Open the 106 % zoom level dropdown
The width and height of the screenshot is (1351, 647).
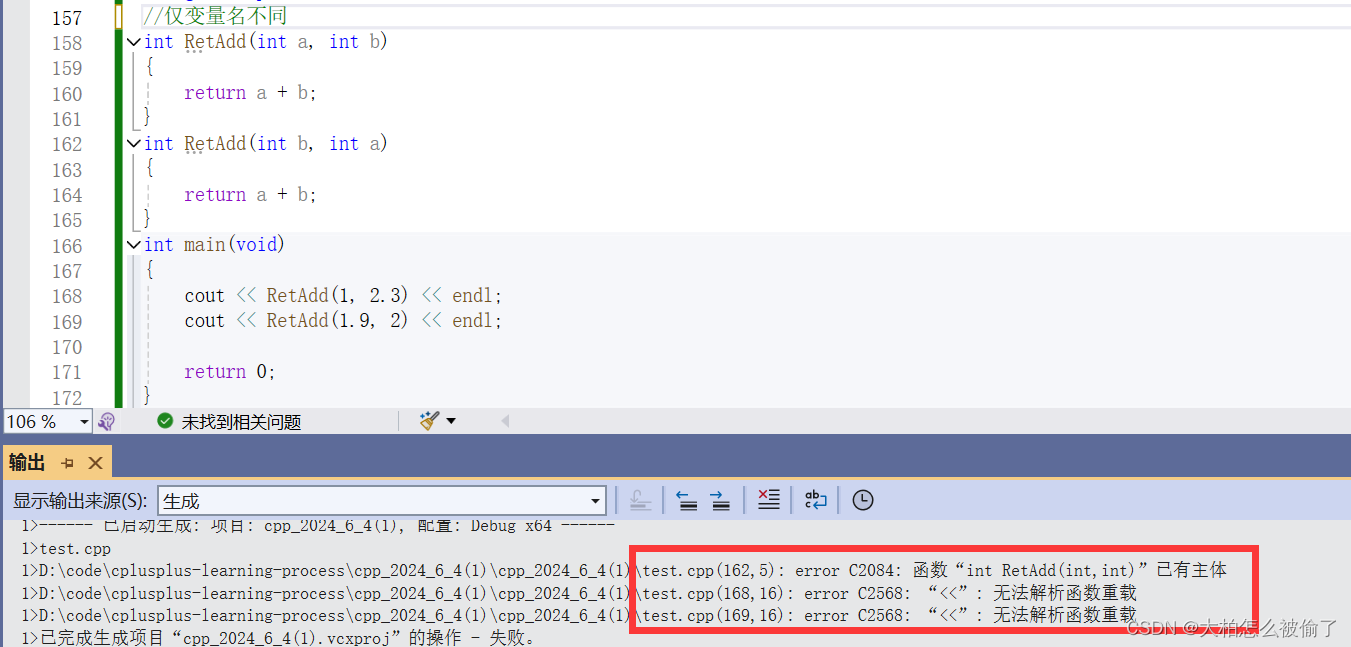tap(84, 422)
